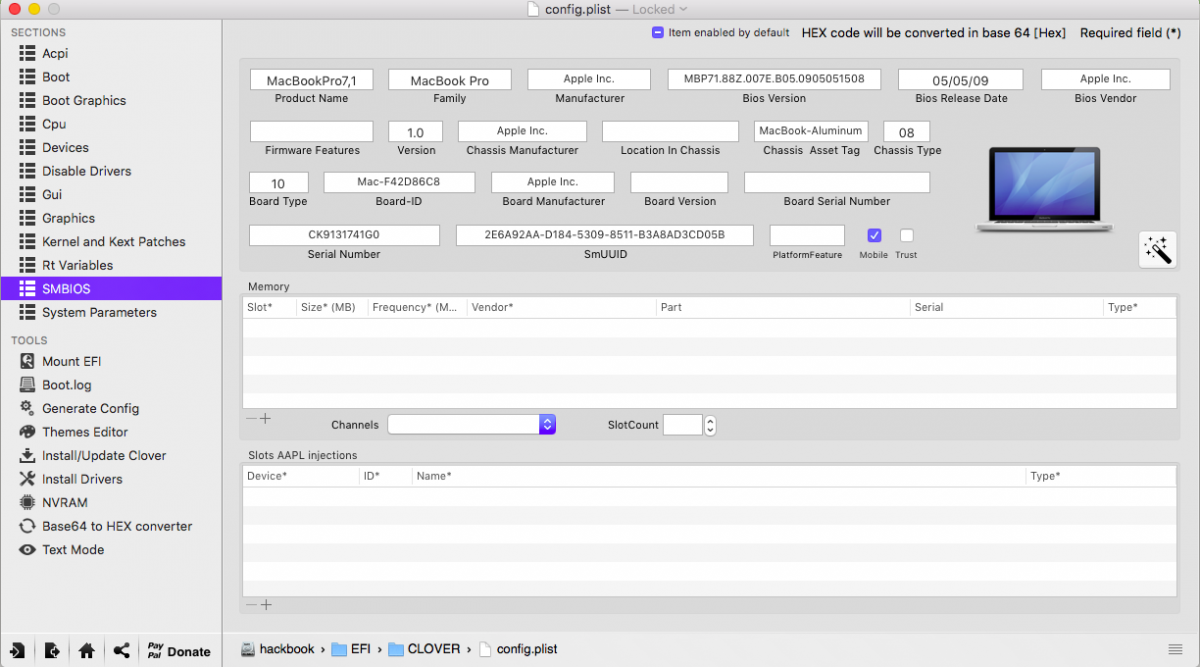Open the Themes Editor tool

pos(84,432)
